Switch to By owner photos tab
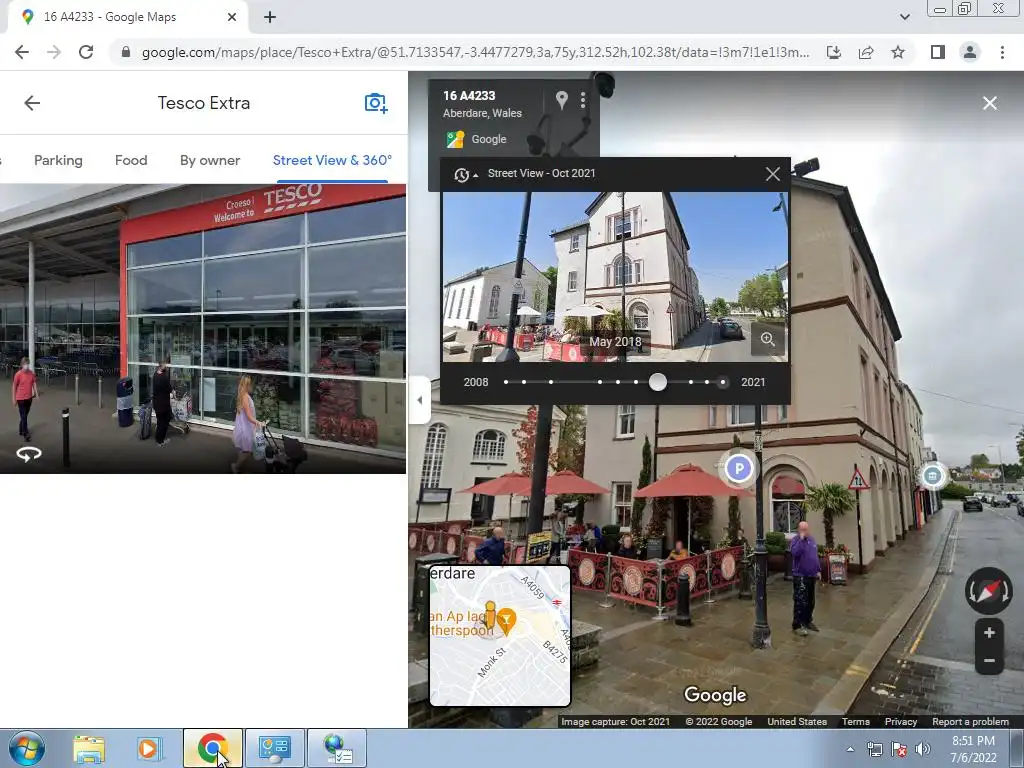 point(210,160)
